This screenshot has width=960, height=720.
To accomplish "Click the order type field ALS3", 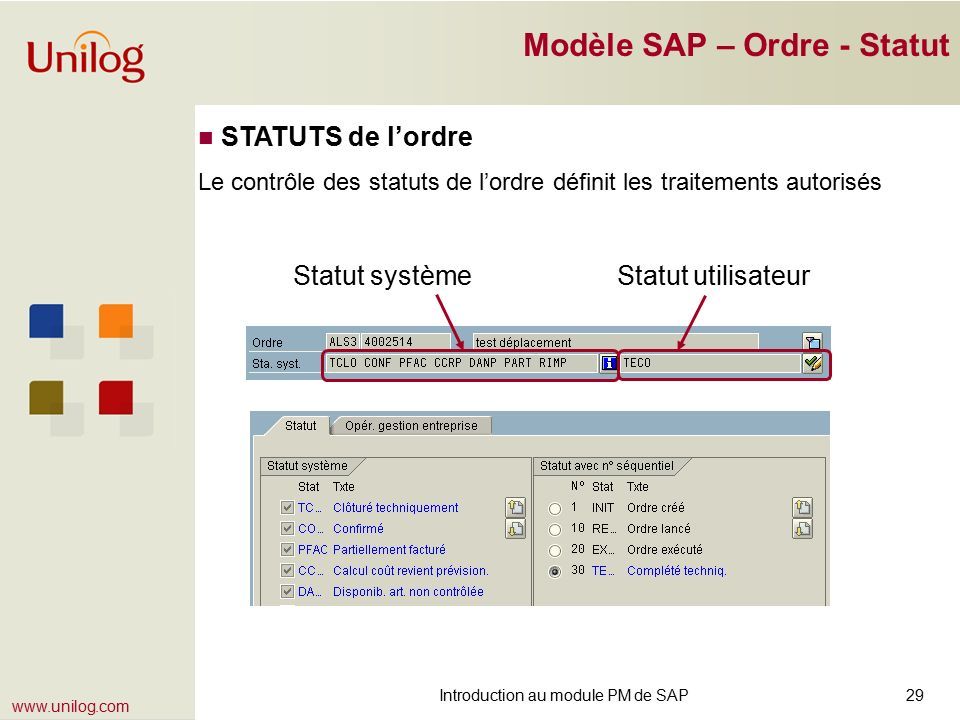I will [x=343, y=342].
